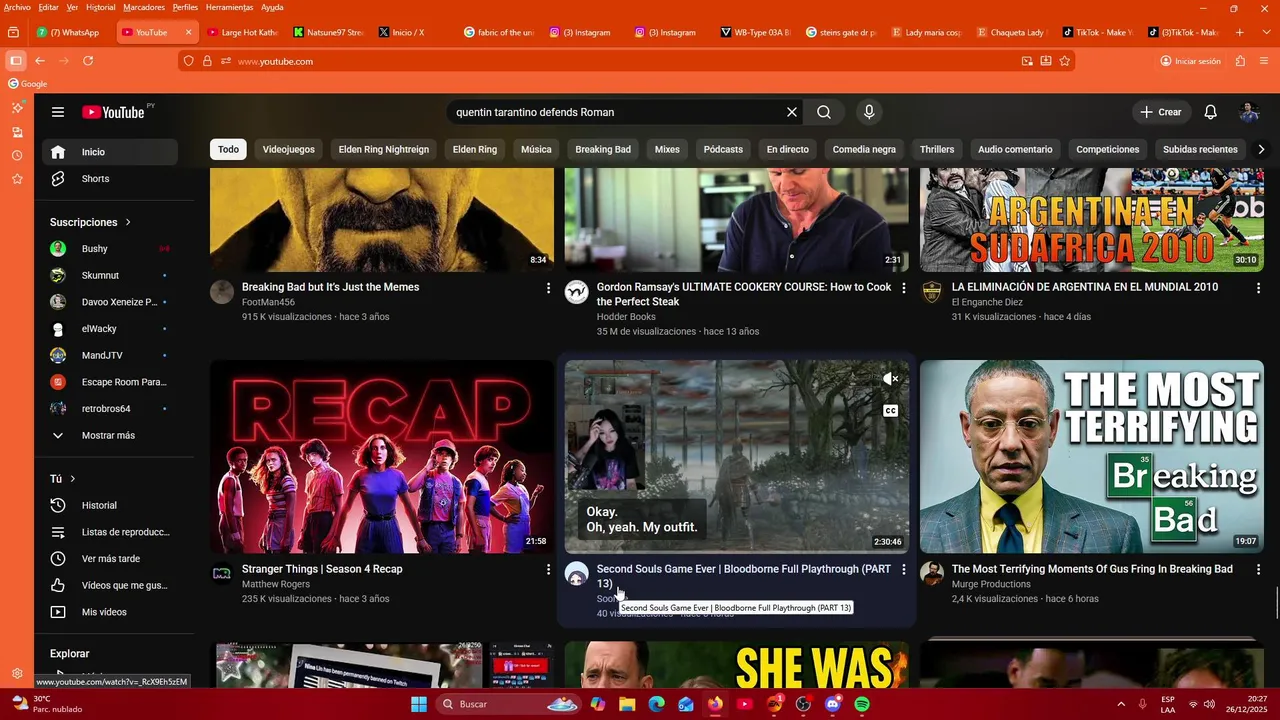Expand the Suscripciones section chevron
The width and height of the screenshot is (1280, 720).
click(x=128, y=222)
